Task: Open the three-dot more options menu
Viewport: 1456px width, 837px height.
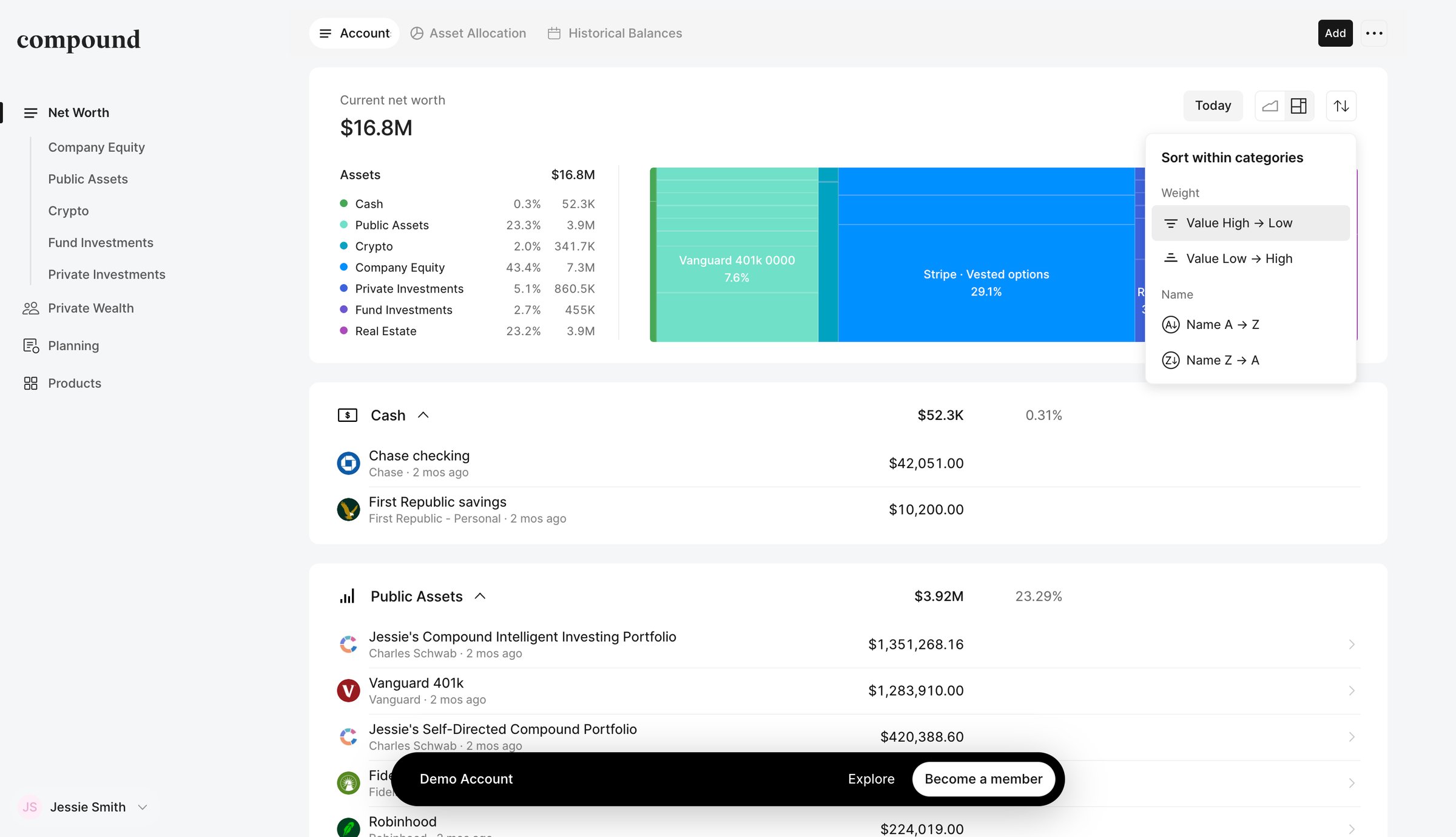Action: pyautogui.click(x=1374, y=33)
